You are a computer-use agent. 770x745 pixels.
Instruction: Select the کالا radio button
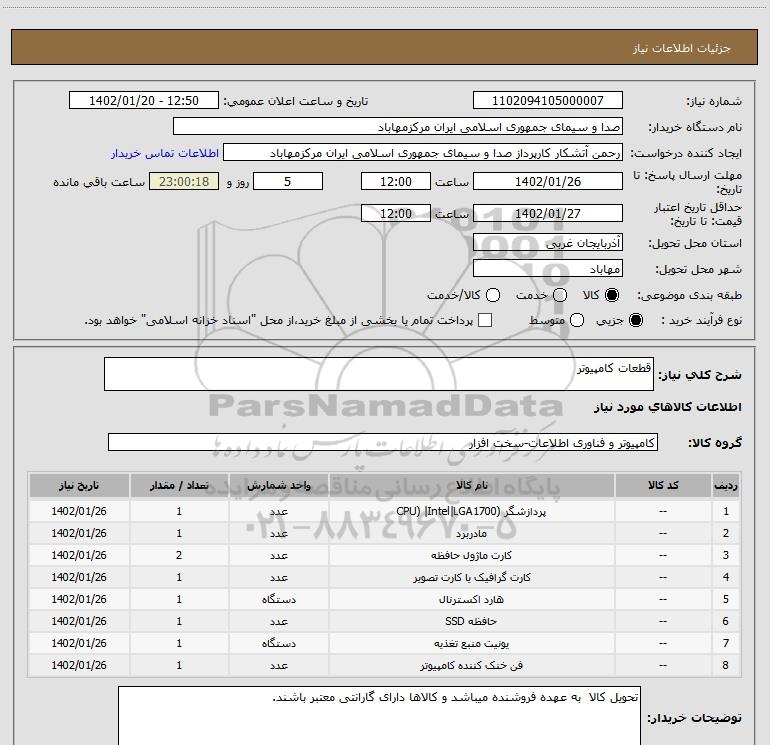click(612, 295)
